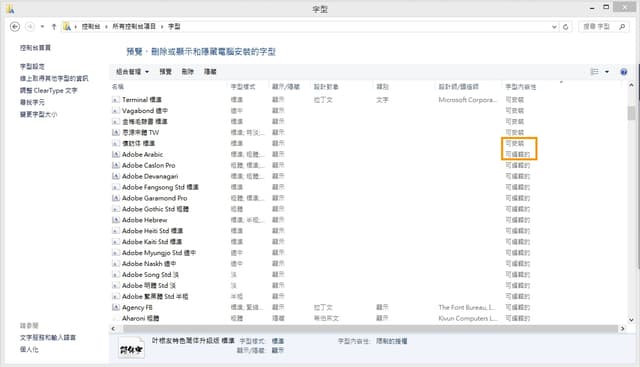Click the magnifier search icon
Screen dimensions: 640x367
(622, 27)
